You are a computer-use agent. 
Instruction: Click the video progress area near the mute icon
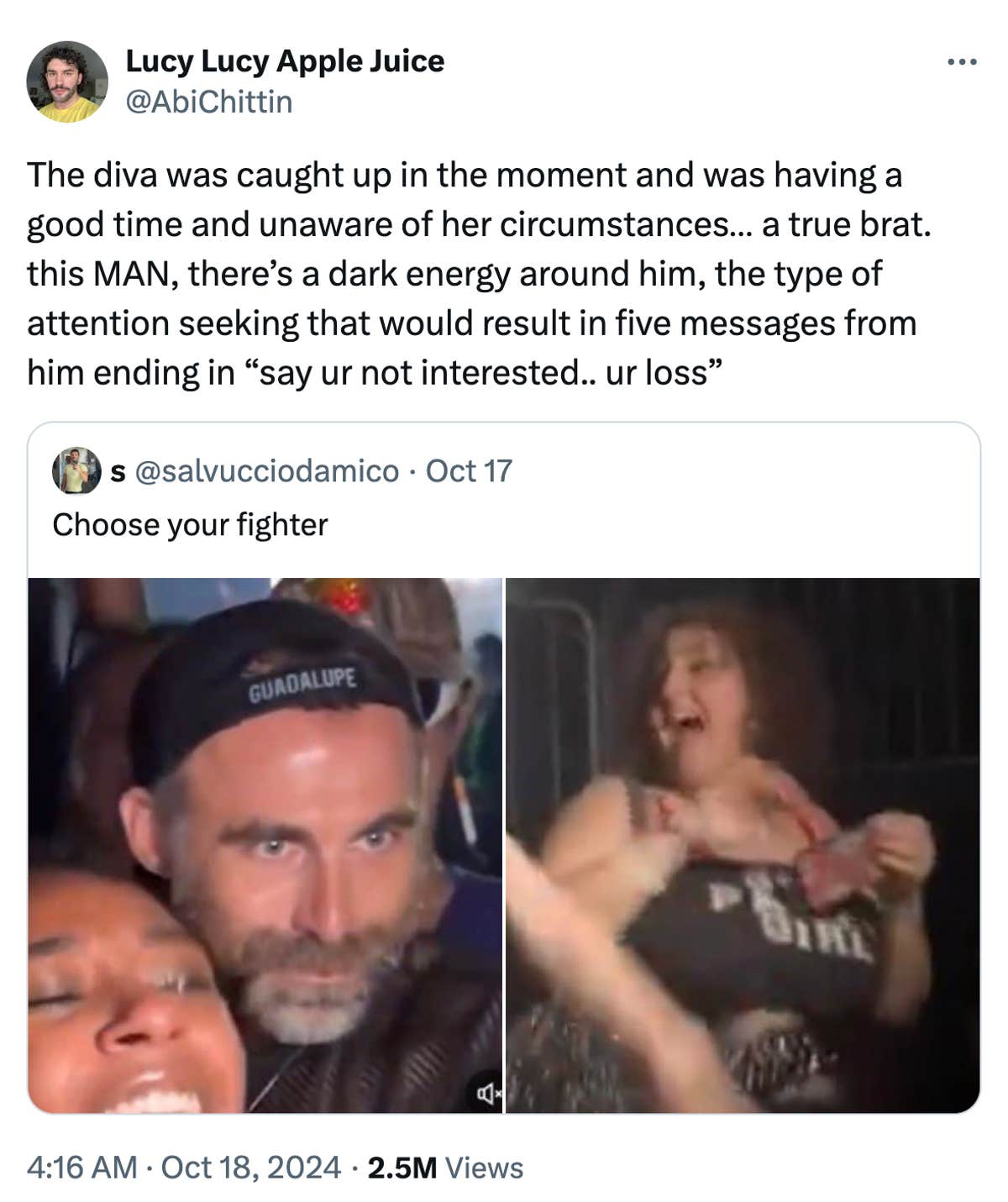[x=490, y=1092]
